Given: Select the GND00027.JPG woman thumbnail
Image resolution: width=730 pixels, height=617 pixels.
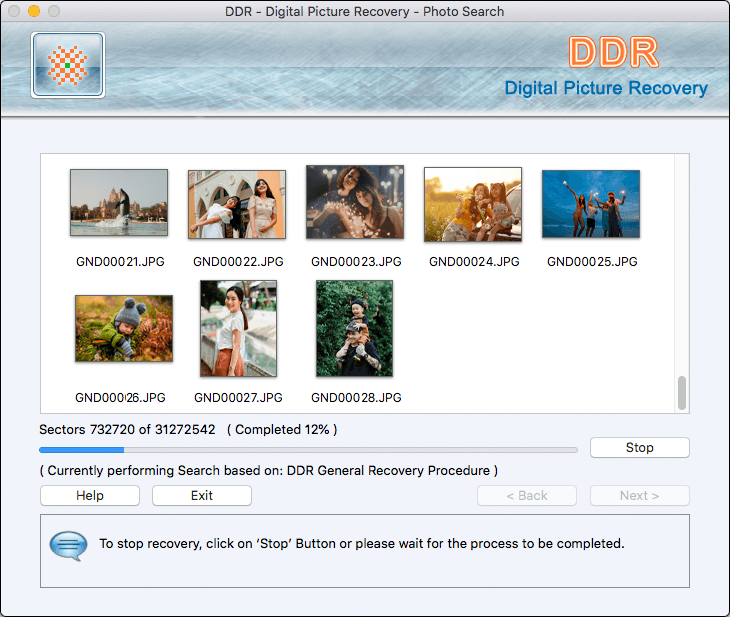Looking at the screenshot, I should click(238, 328).
